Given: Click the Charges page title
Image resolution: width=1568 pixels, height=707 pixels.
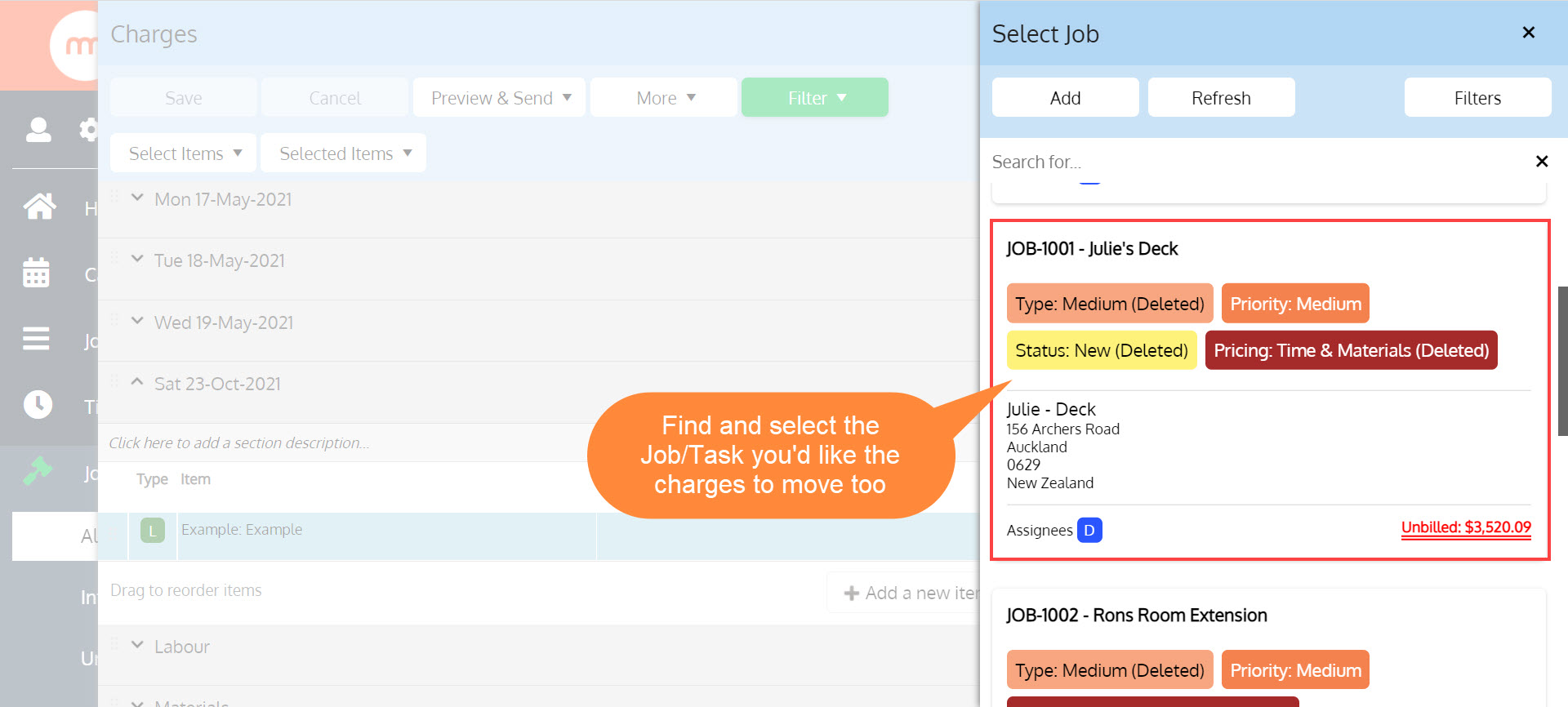Looking at the screenshot, I should (x=154, y=34).
